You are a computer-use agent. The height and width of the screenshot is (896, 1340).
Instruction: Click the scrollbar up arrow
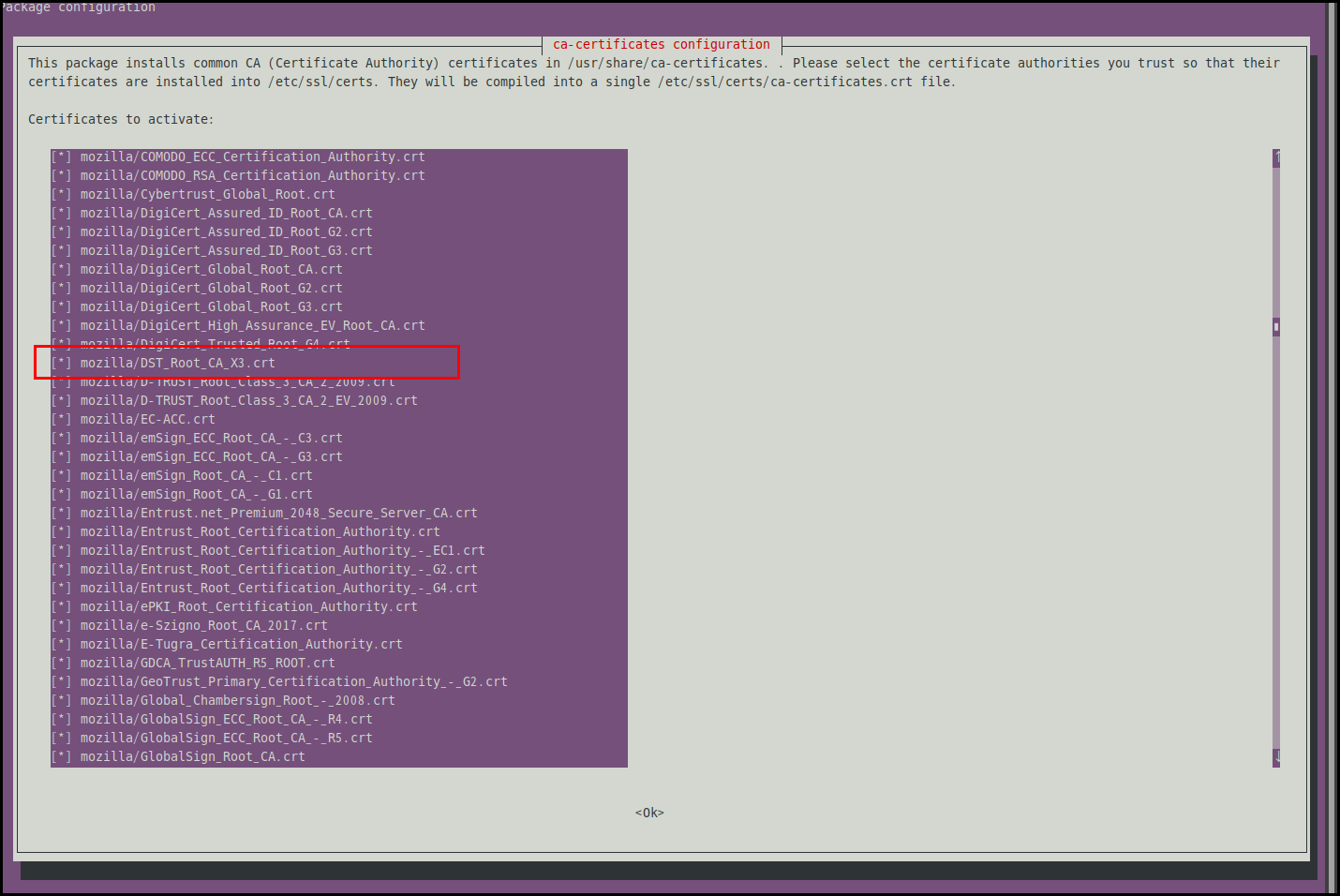tap(1276, 157)
